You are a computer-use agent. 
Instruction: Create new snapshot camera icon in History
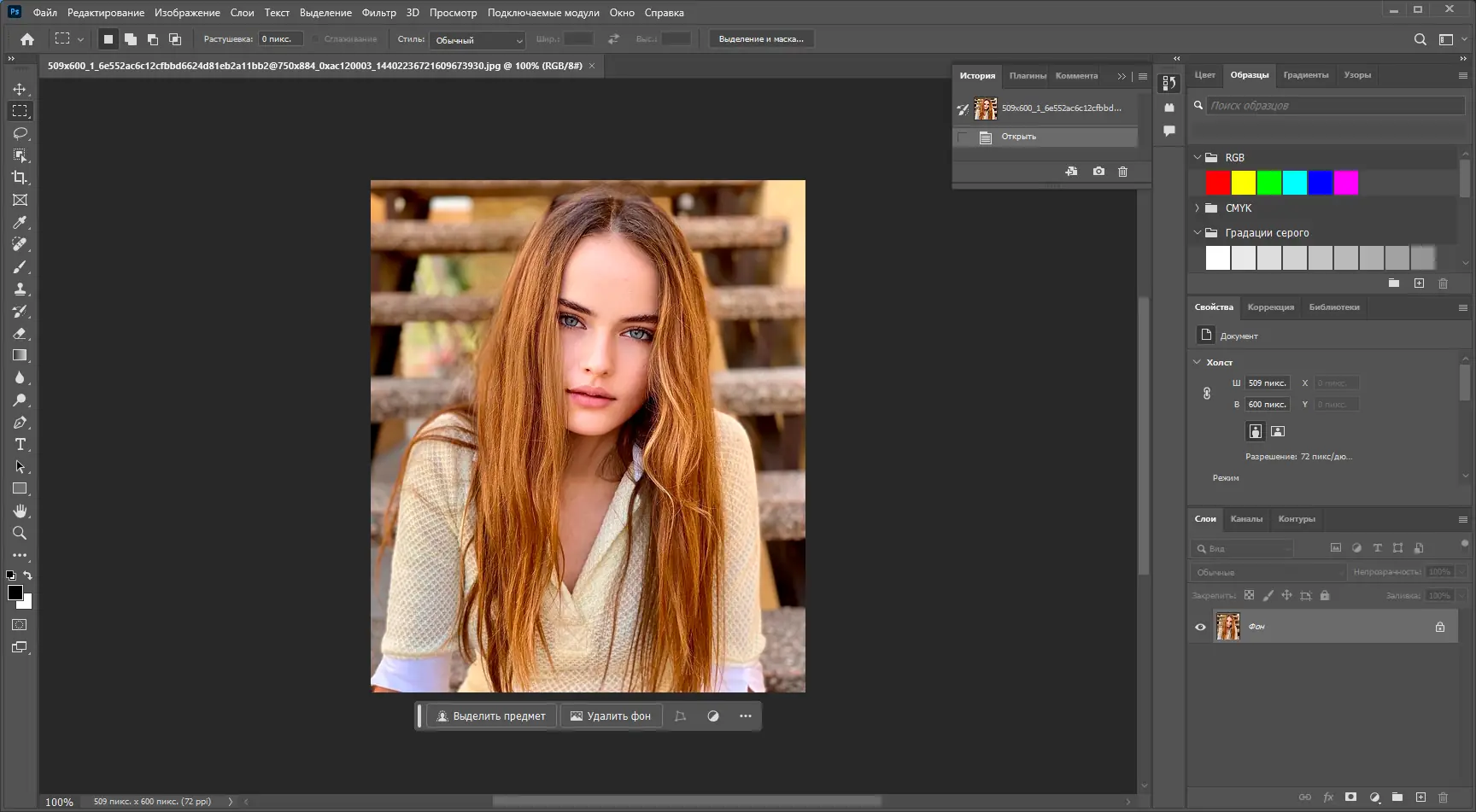click(x=1098, y=172)
